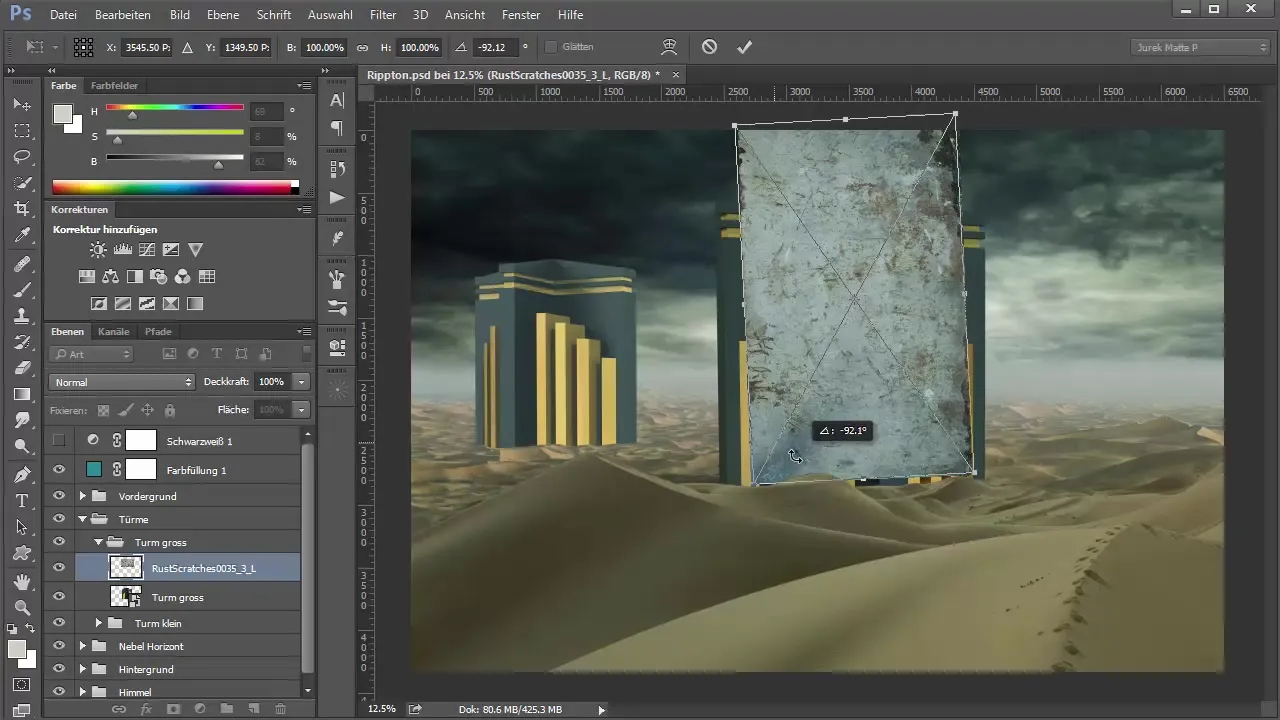
Task: Select the Eraser tool
Action: 22,368
